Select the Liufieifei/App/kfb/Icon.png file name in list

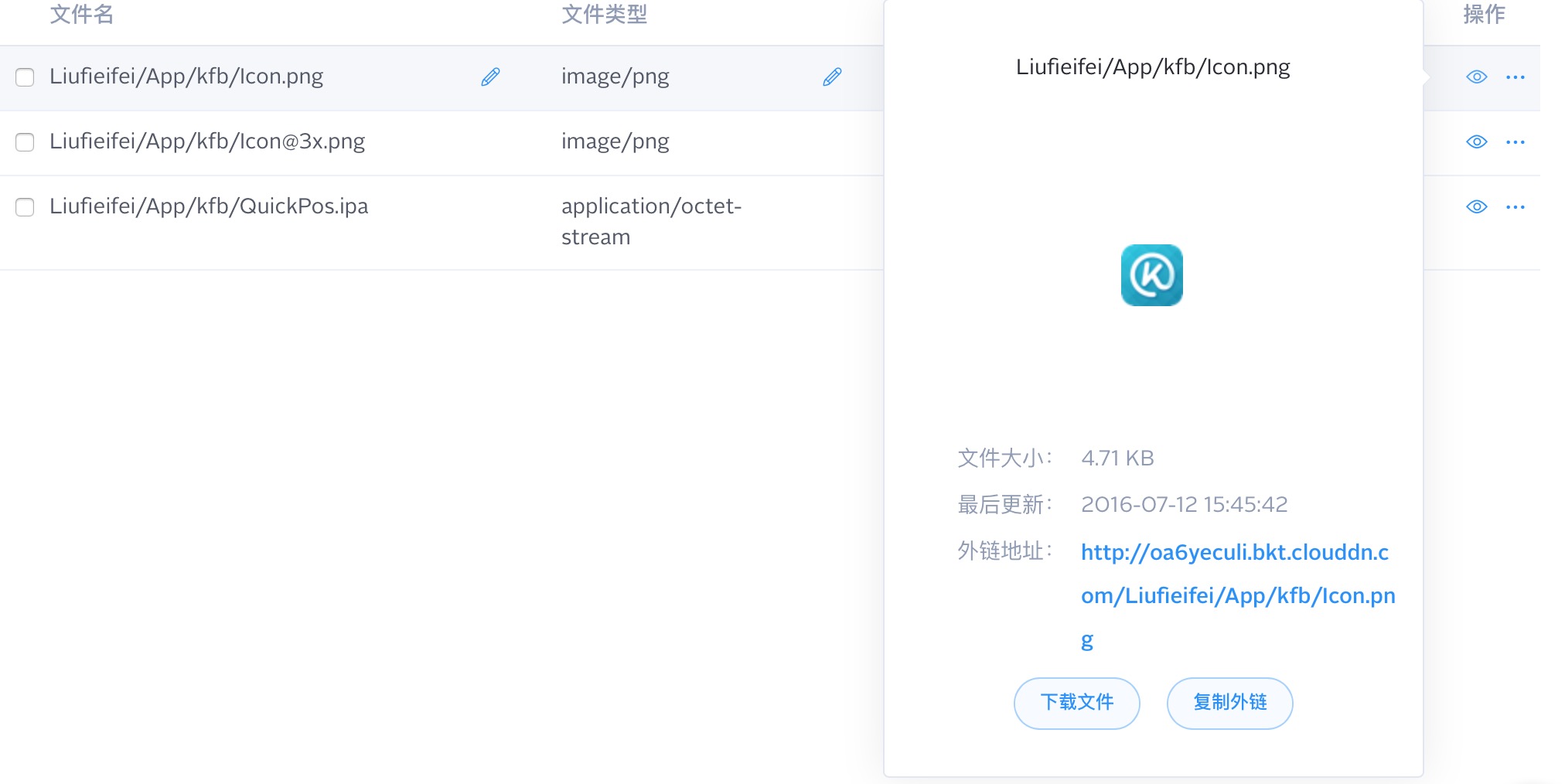pyautogui.click(x=186, y=77)
